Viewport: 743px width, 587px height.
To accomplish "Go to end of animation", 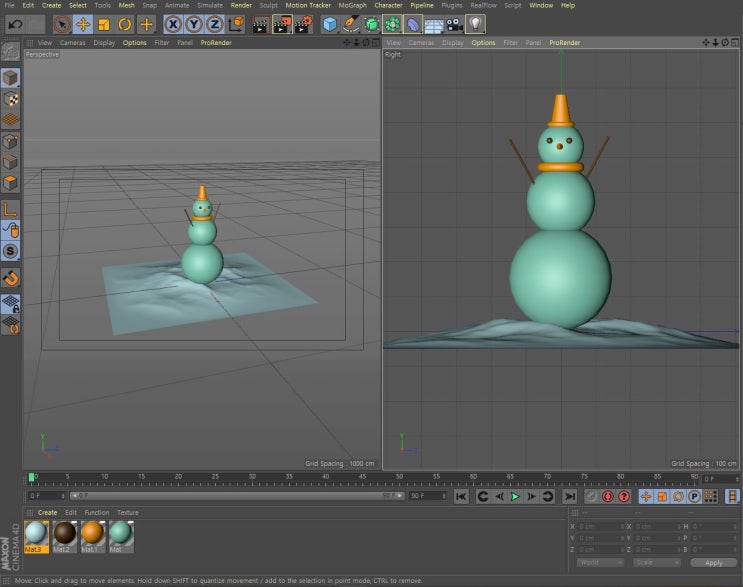I will click(570, 497).
